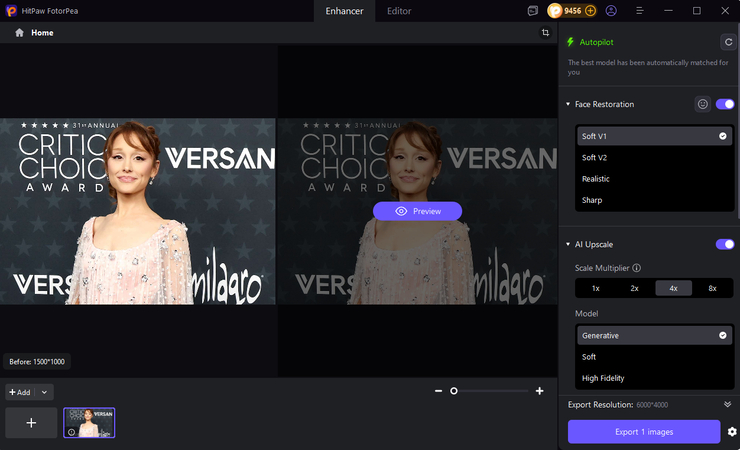This screenshot has height=450, width=740.
Task: Select the 8x scale multiplier
Action: pos(713,288)
